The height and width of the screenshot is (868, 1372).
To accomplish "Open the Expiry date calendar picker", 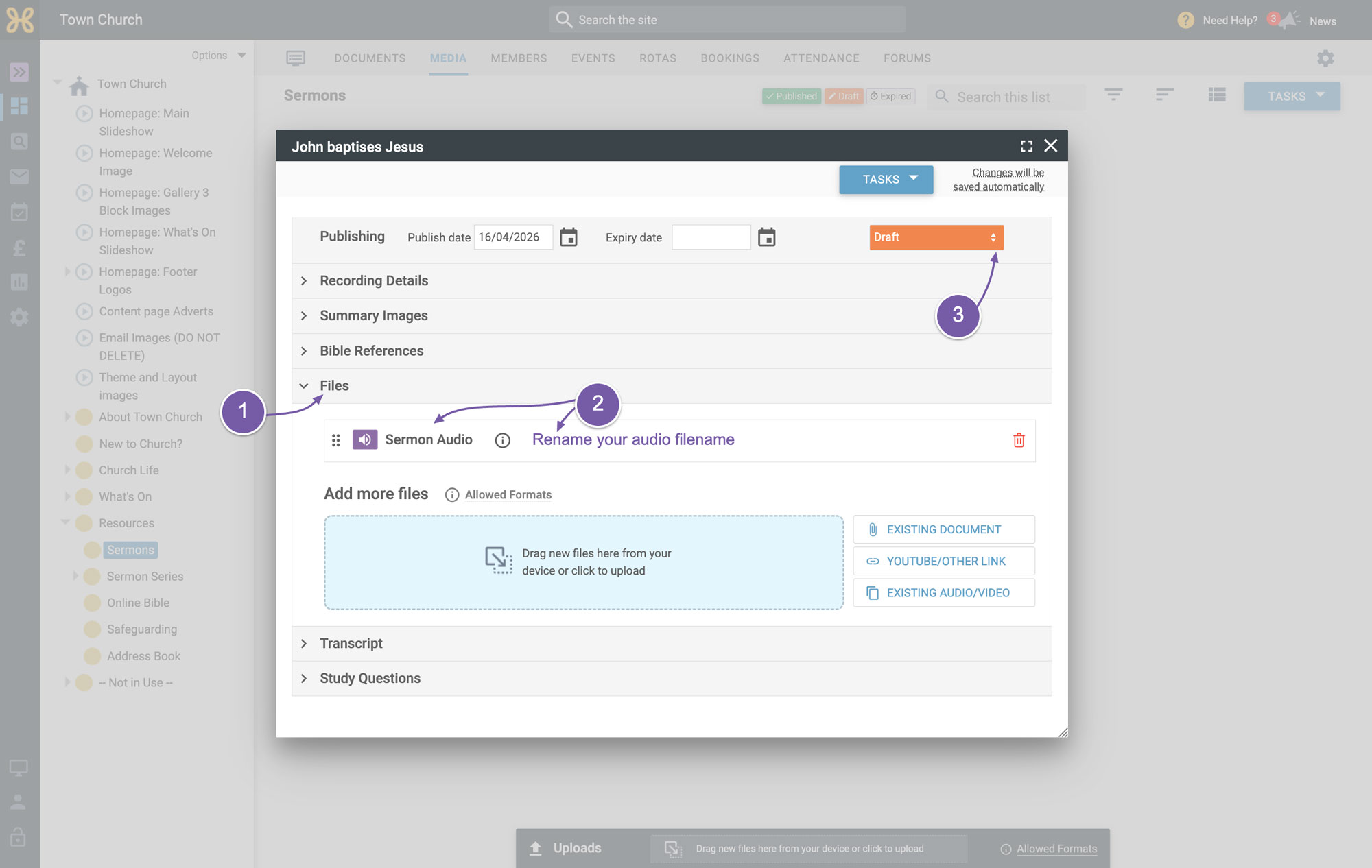I will (x=766, y=237).
